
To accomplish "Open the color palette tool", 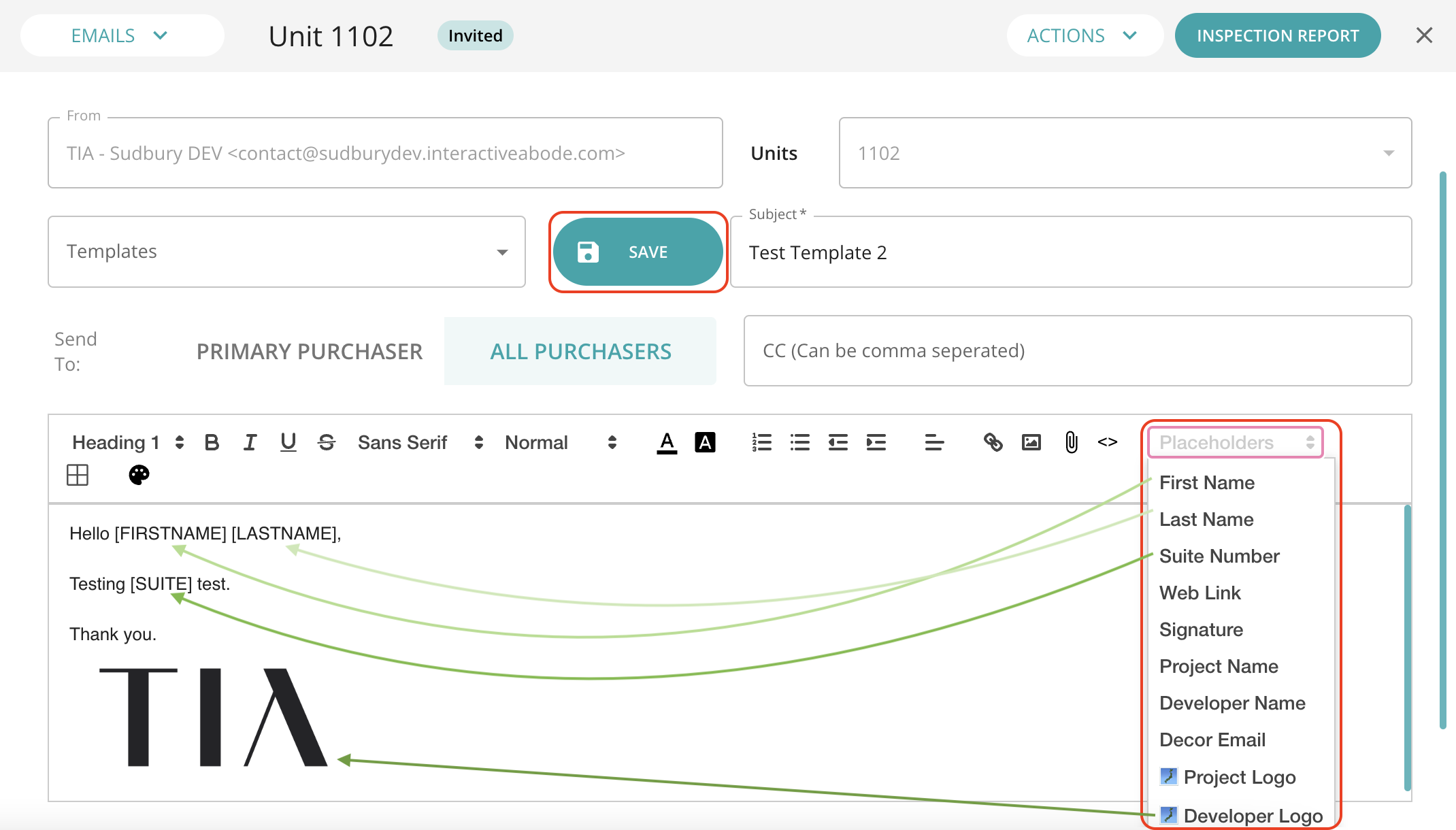I will click(139, 475).
